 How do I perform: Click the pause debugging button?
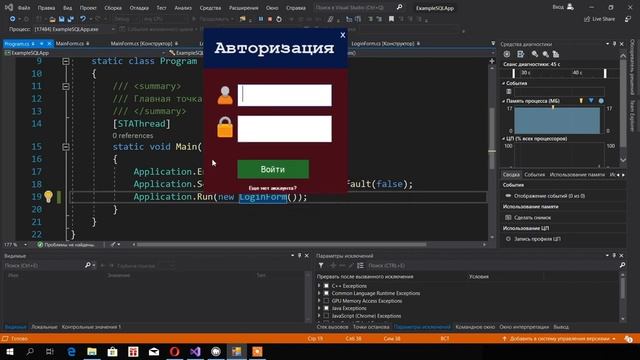pos(261,19)
